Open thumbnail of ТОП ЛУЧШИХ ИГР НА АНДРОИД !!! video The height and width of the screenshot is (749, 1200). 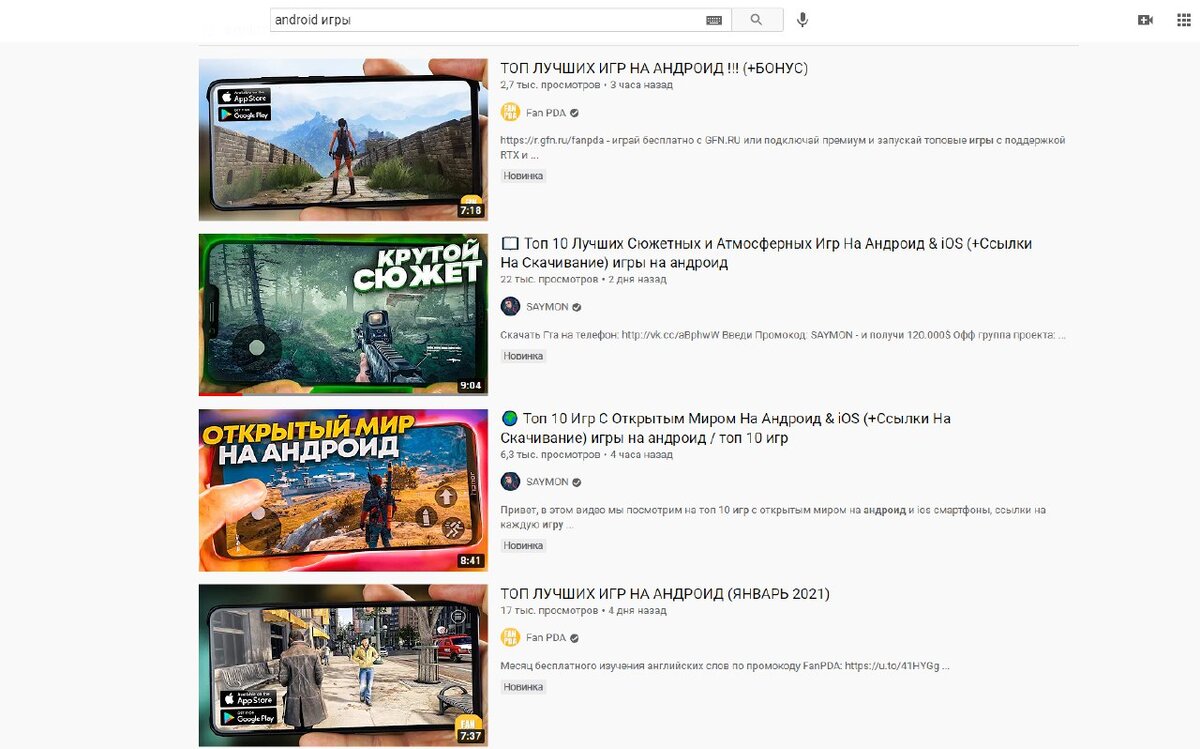pyautogui.click(x=343, y=139)
